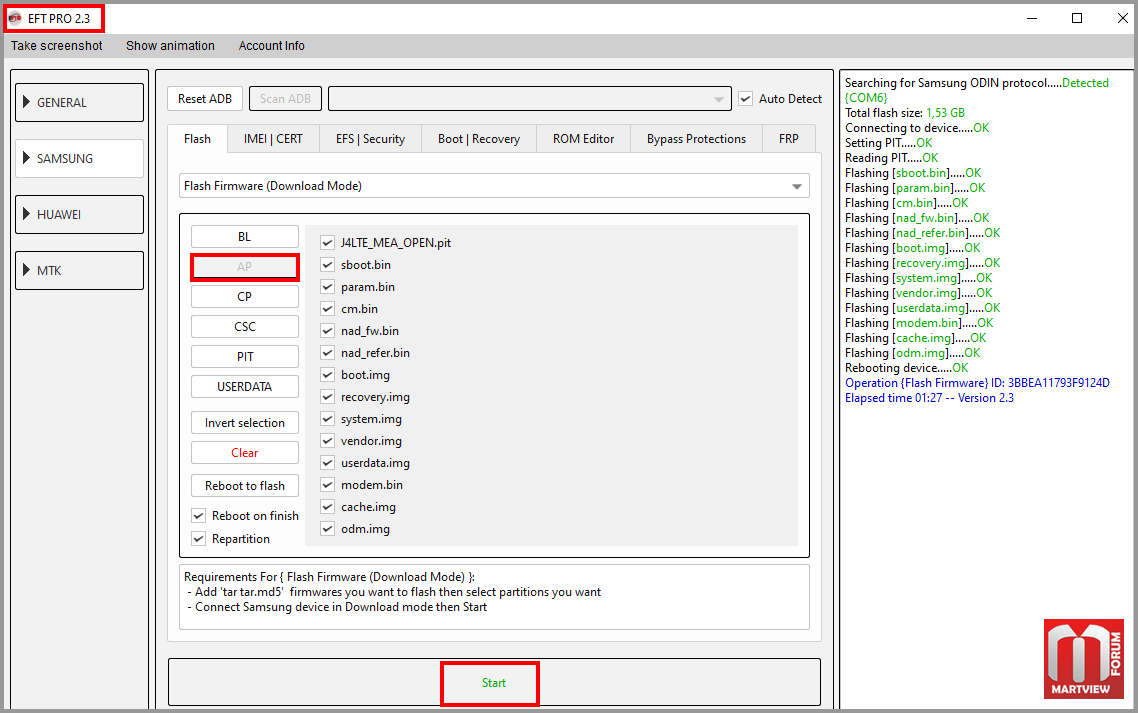This screenshot has height=713, width=1138.
Task: Open the Account Info menu
Action: tap(271, 46)
